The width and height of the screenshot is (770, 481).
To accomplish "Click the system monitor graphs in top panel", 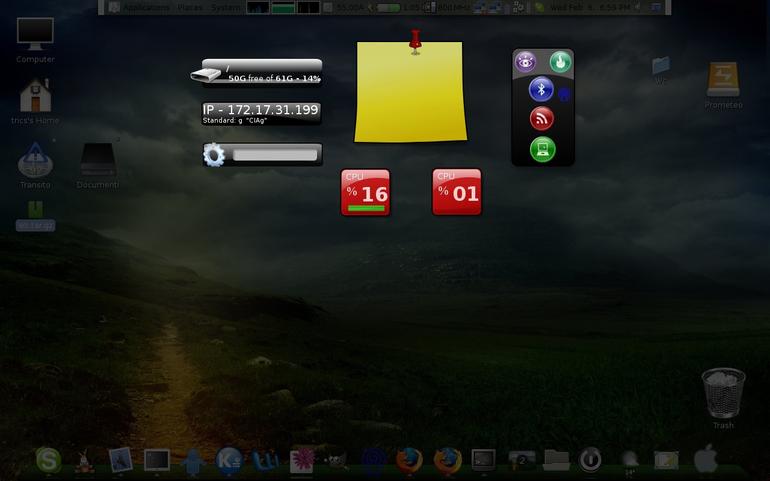I will [x=283, y=7].
